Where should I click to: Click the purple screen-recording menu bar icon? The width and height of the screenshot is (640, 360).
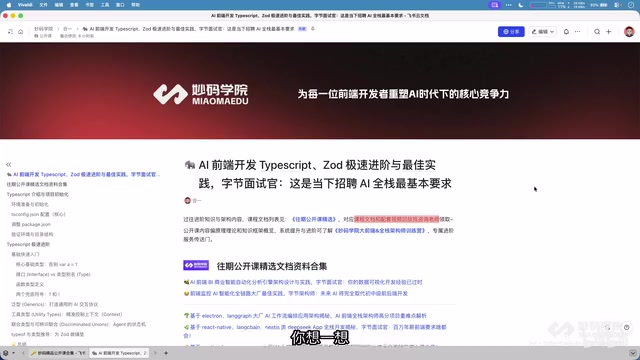coord(495,5)
